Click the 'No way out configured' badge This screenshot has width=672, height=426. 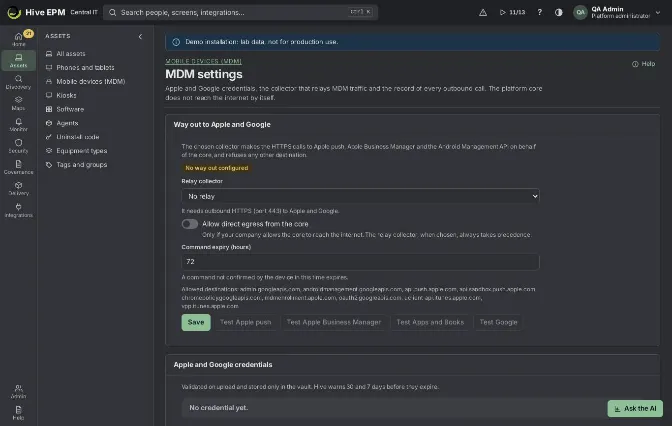tap(216, 168)
